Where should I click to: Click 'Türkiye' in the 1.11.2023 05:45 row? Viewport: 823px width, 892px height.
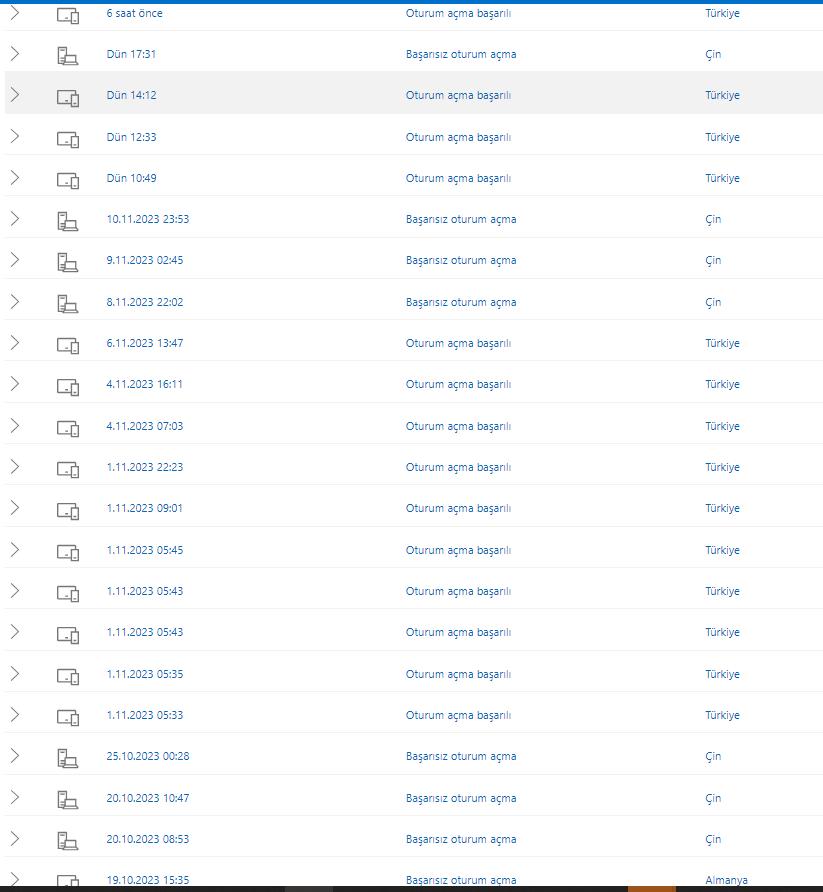point(722,550)
